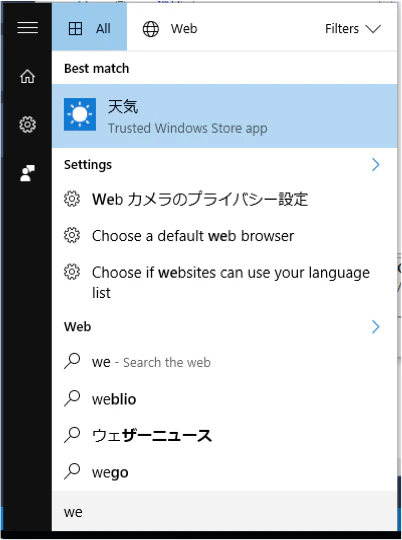
Task: Expand Web results with the arrow
Action: pyautogui.click(x=375, y=326)
